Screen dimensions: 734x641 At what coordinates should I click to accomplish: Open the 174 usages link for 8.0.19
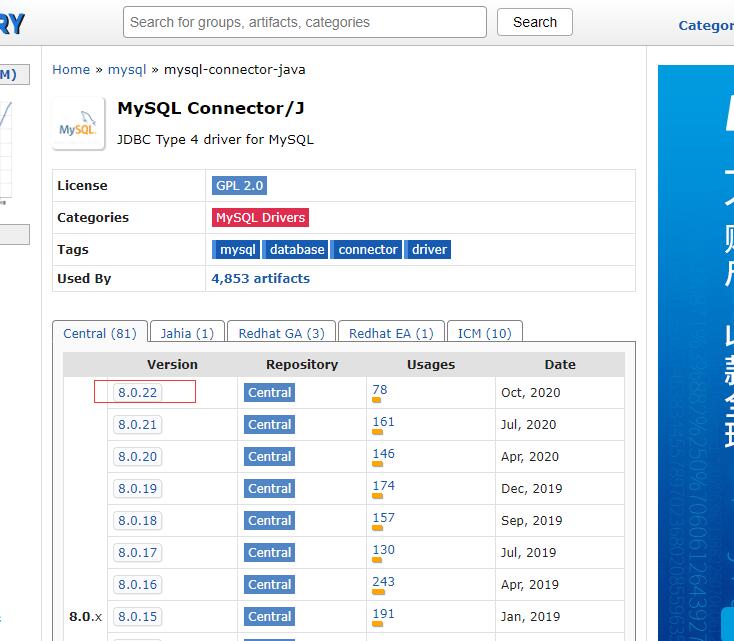(383, 485)
